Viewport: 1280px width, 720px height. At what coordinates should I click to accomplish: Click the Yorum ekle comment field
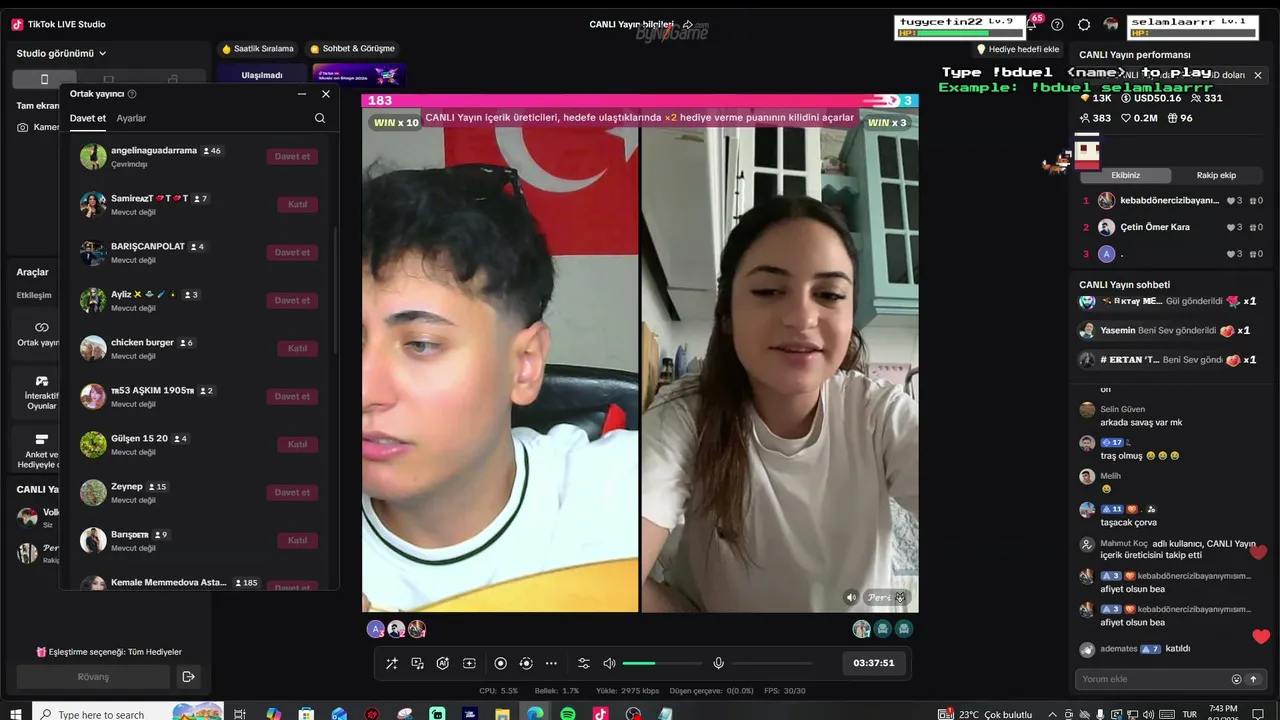coord(1153,679)
